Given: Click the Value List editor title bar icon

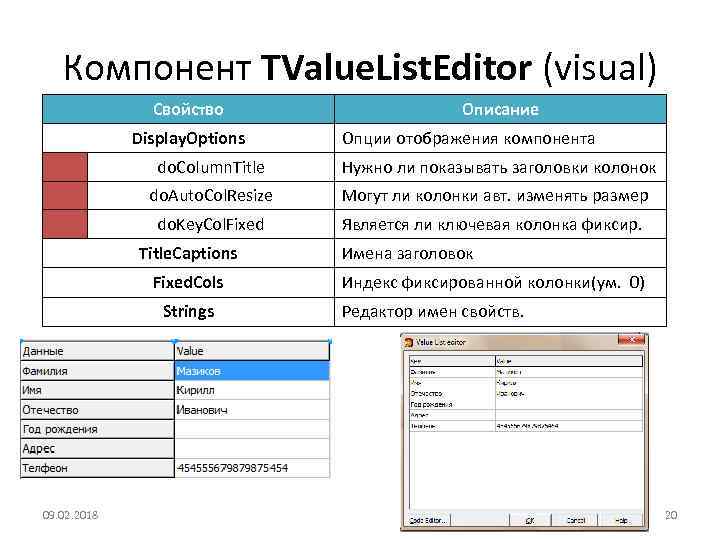Looking at the screenshot, I should click(408, 343).
